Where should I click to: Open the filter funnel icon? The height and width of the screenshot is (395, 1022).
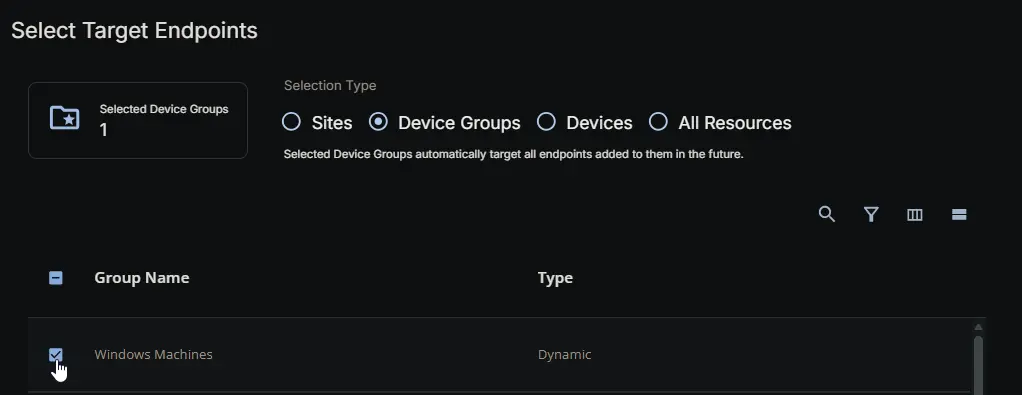point(871,214)
